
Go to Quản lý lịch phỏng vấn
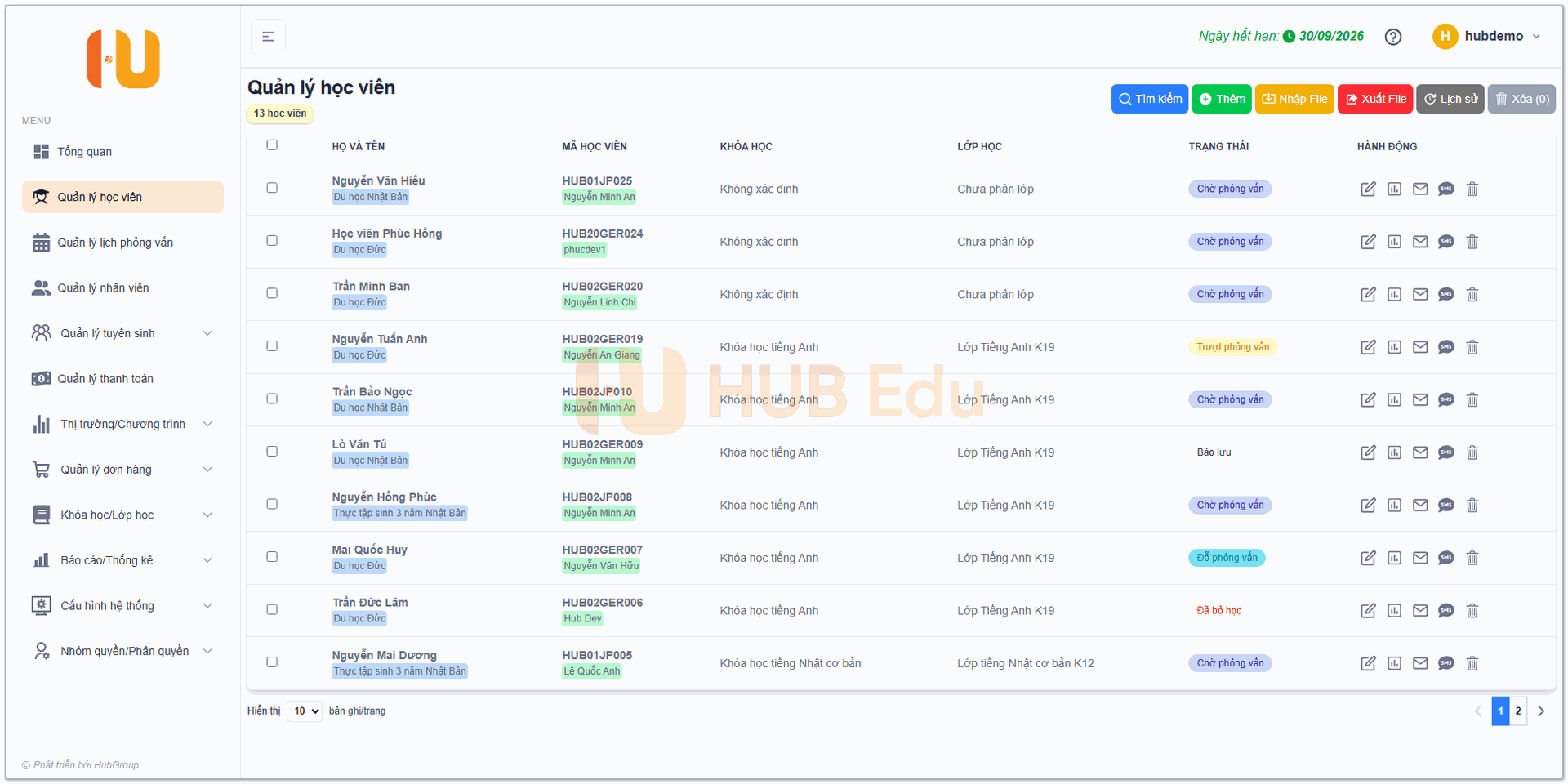[x=114, y=243]
